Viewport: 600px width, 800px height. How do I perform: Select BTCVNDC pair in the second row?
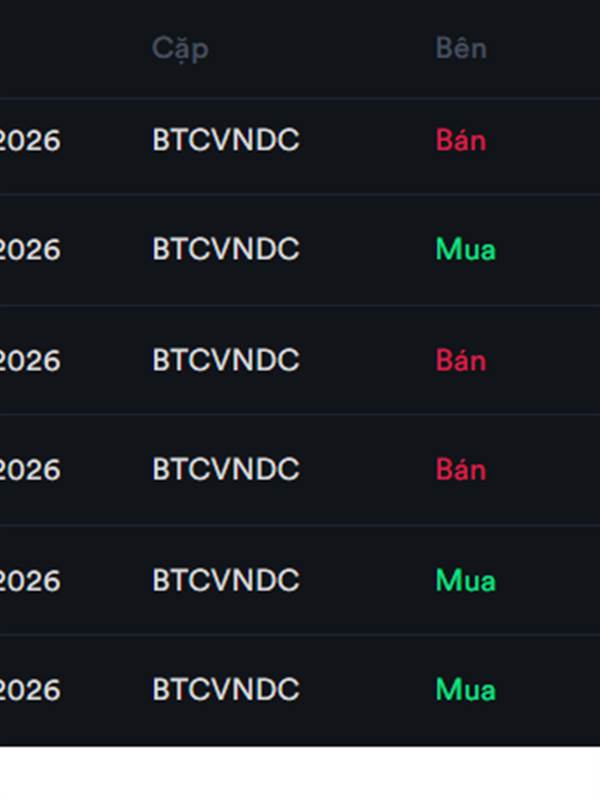point(226,249)
